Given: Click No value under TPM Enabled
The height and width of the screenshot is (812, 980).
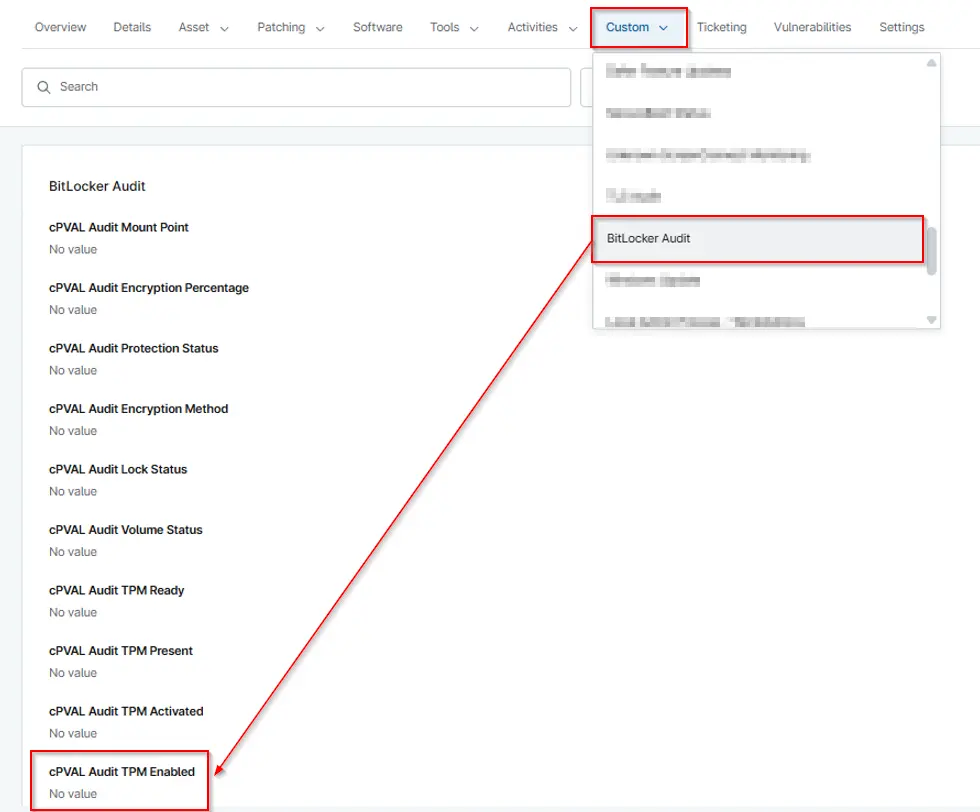Looking at the screenshot, I should click(73, 794).
